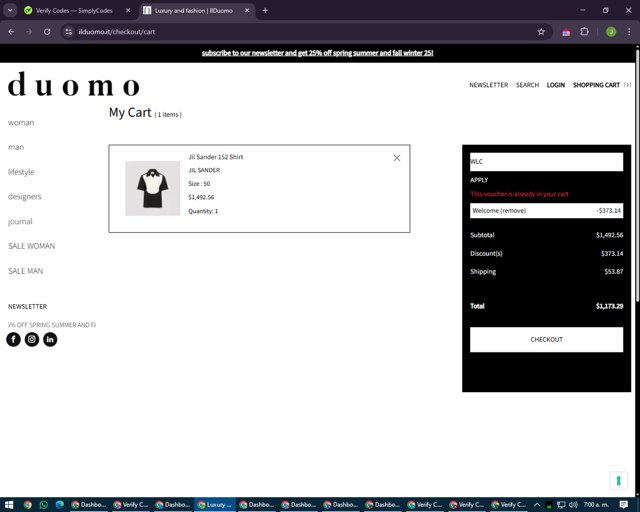This screenshot has height=512, width=640.
Task: Click the duomo logo
Action: (x=74, y=85)
